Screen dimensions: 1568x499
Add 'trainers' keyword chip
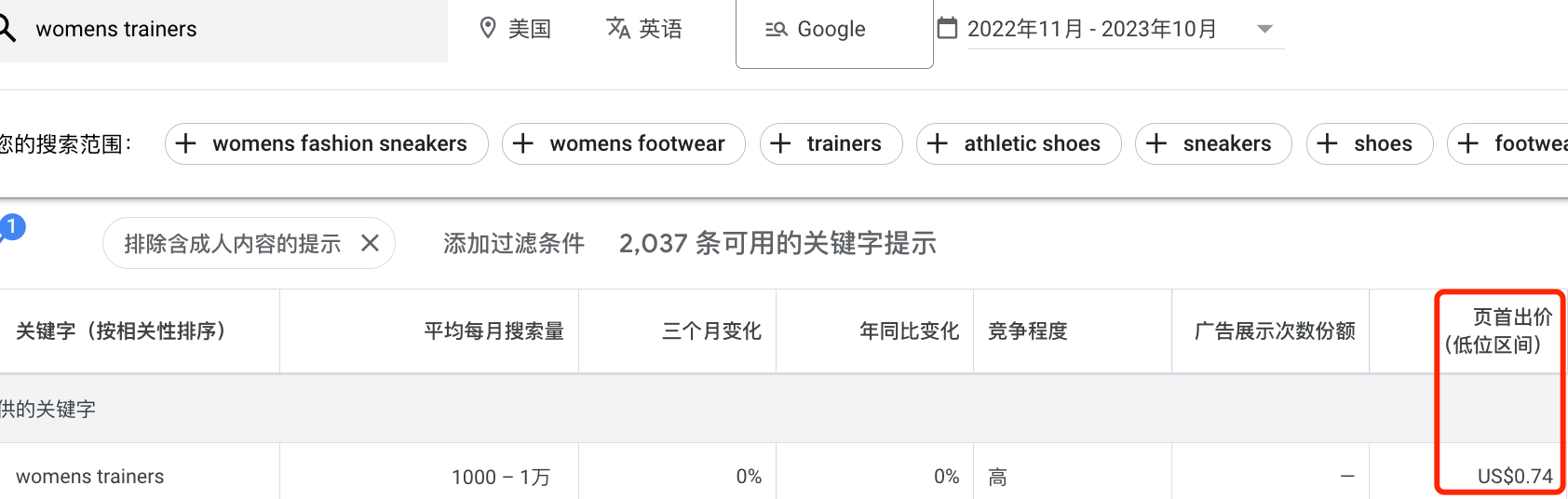click(x=831, y=143)
